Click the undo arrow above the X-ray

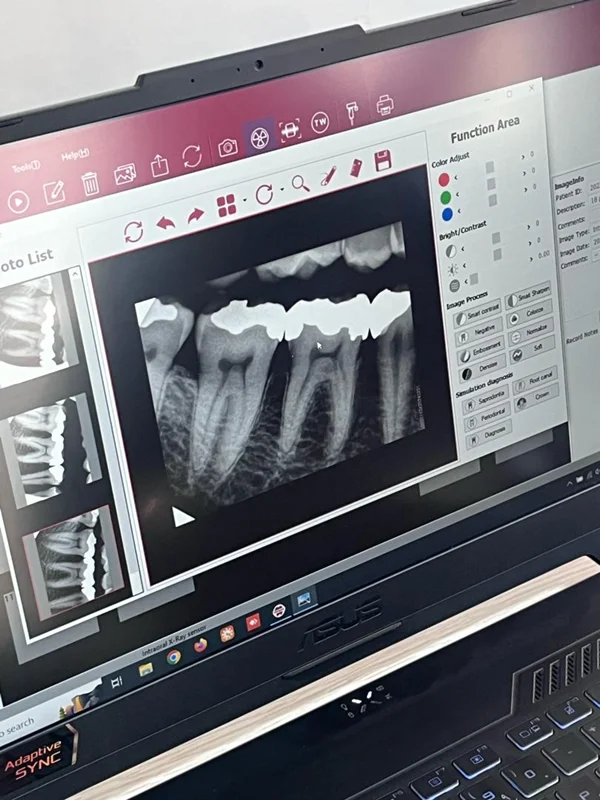(165, 222)
